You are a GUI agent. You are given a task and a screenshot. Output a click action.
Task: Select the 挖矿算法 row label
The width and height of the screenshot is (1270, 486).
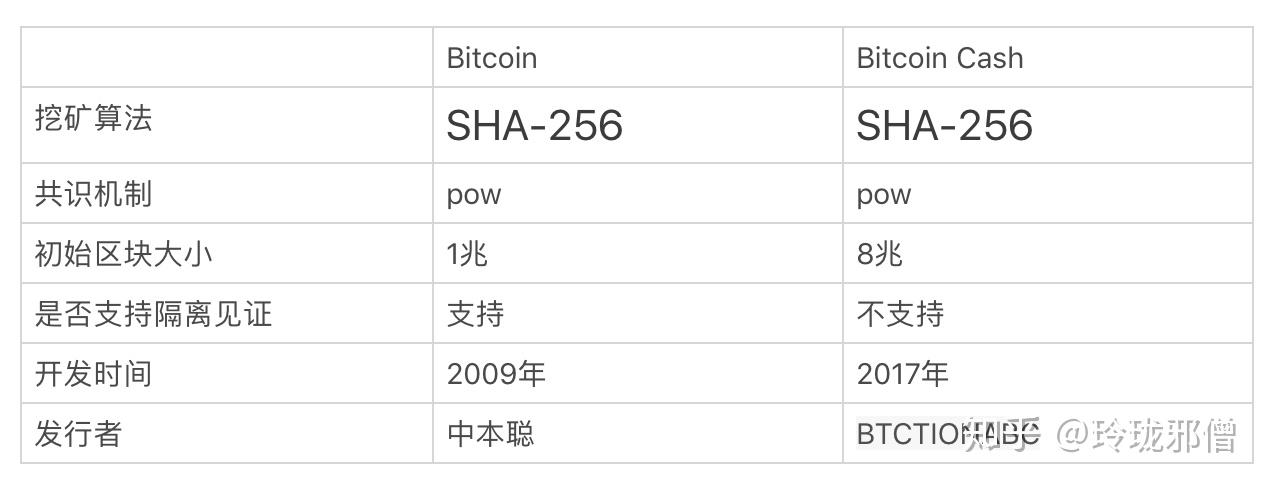tap(94, 119)
